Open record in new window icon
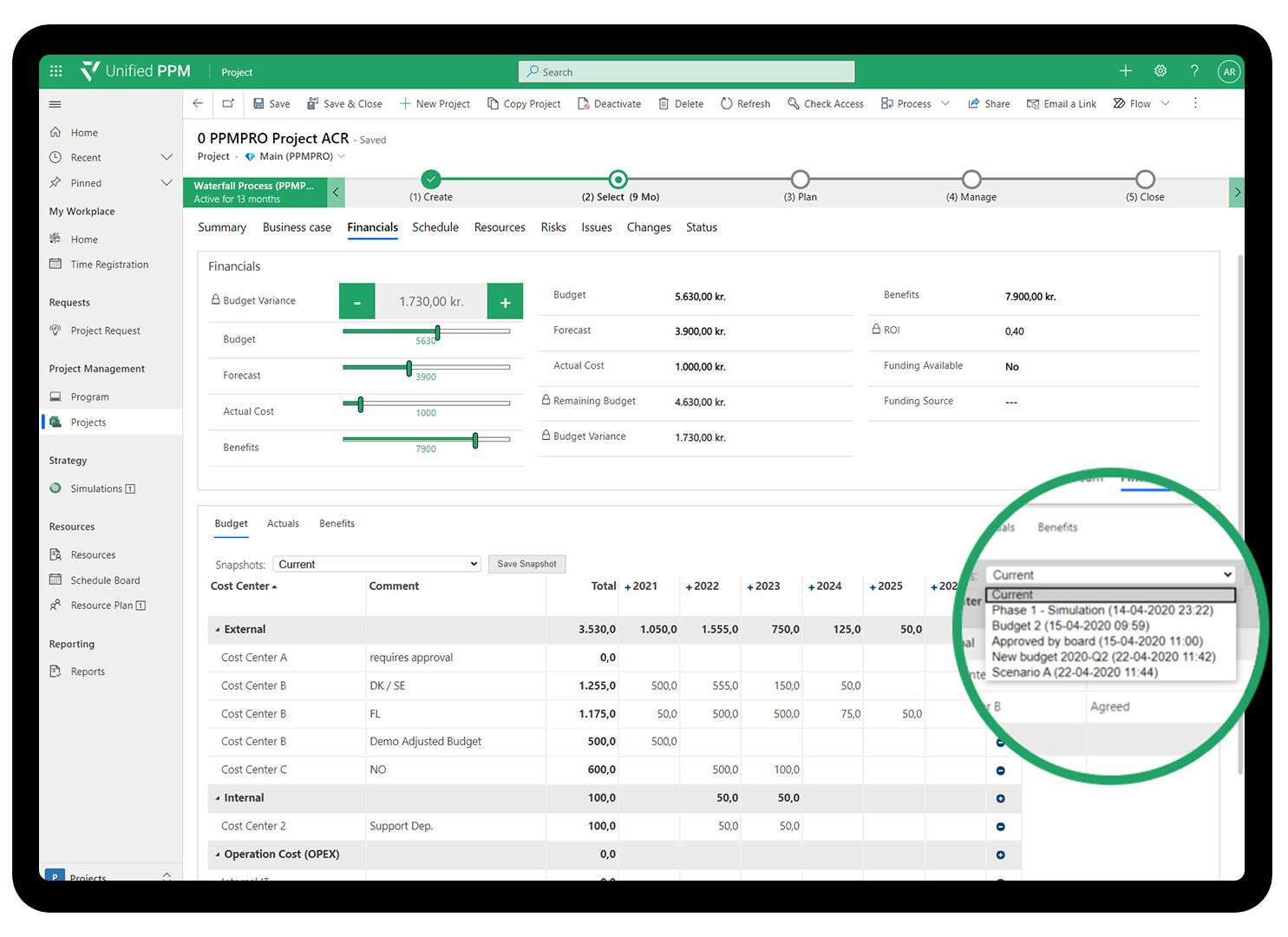This screenshot has width=1288, height=937. (228, 103)
